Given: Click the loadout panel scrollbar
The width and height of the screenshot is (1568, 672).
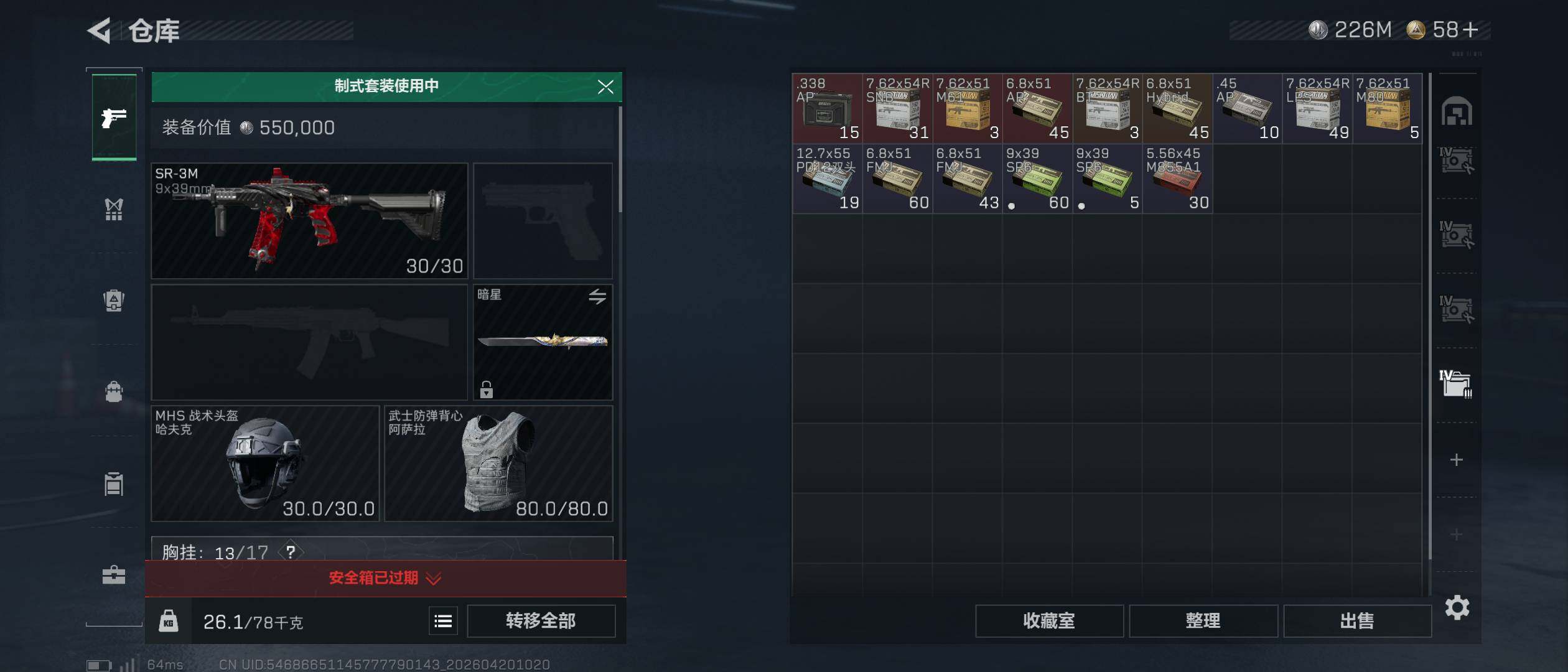Looking at the screenshot, I should click(620, 159).
